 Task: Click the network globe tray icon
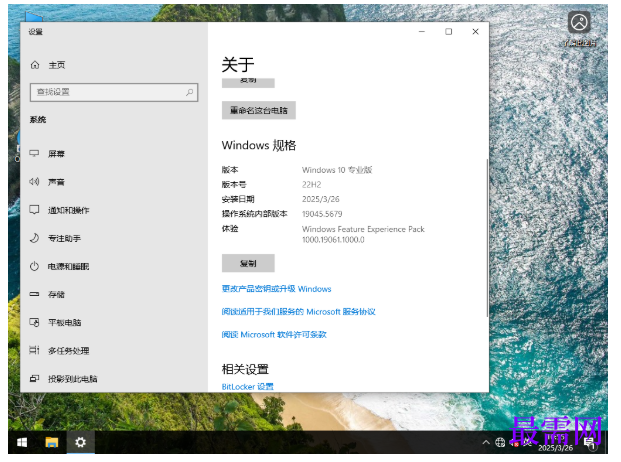click(500, 443)
